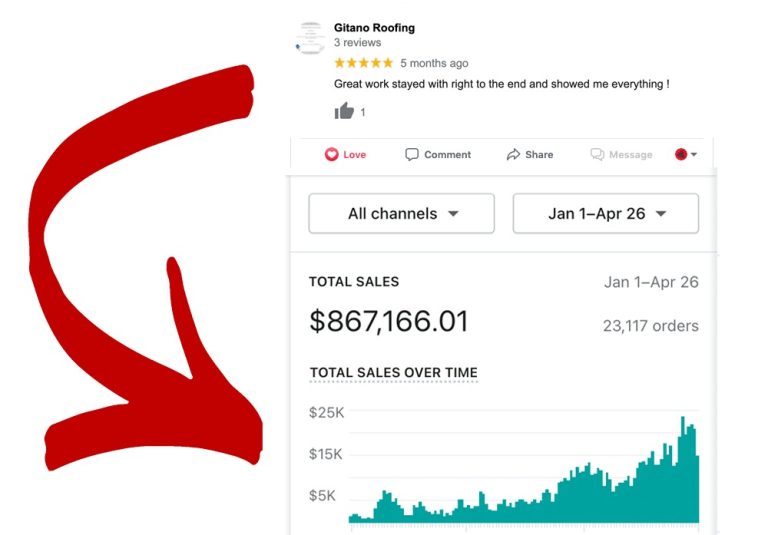
Task: View the reviewer's 3 reviews
Action: pos(357,43)
